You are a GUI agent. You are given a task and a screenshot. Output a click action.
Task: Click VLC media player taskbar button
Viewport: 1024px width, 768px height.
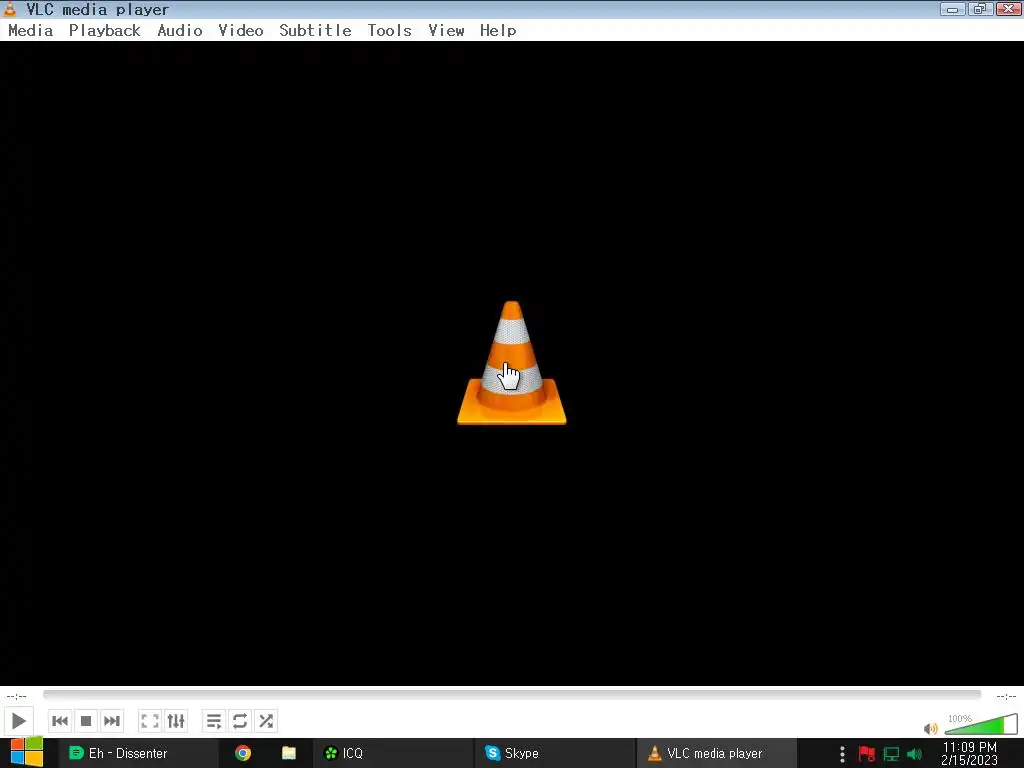pyautogui.click(x=716, y=753)
